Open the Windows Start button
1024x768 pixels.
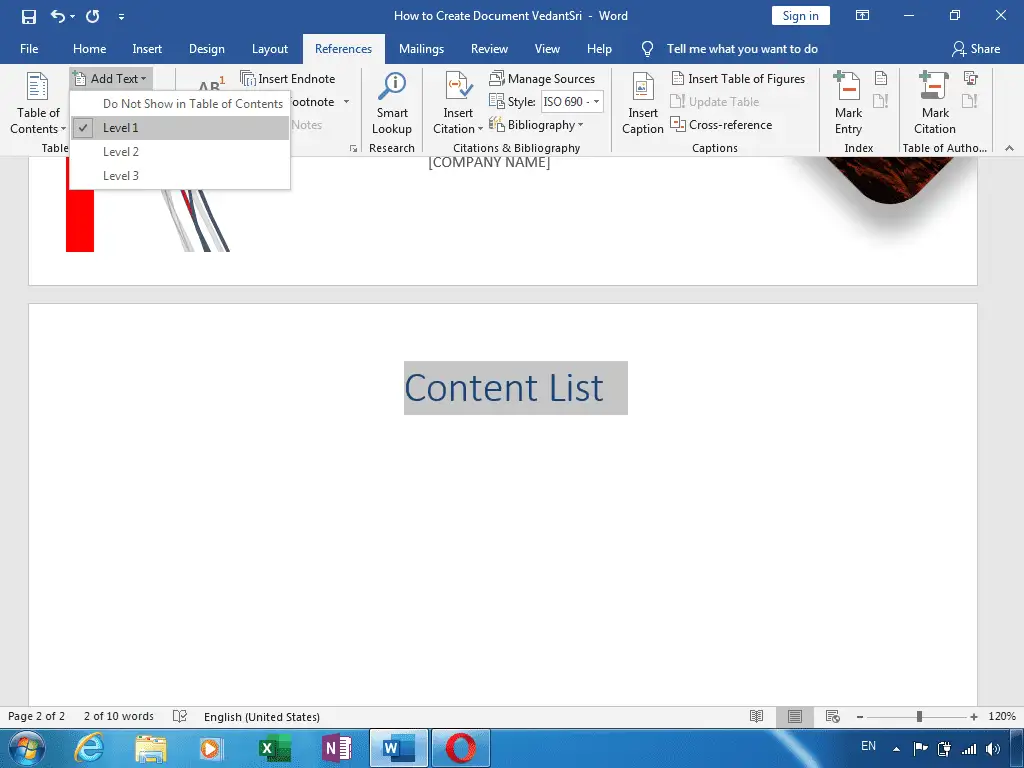tap(26, 748)
